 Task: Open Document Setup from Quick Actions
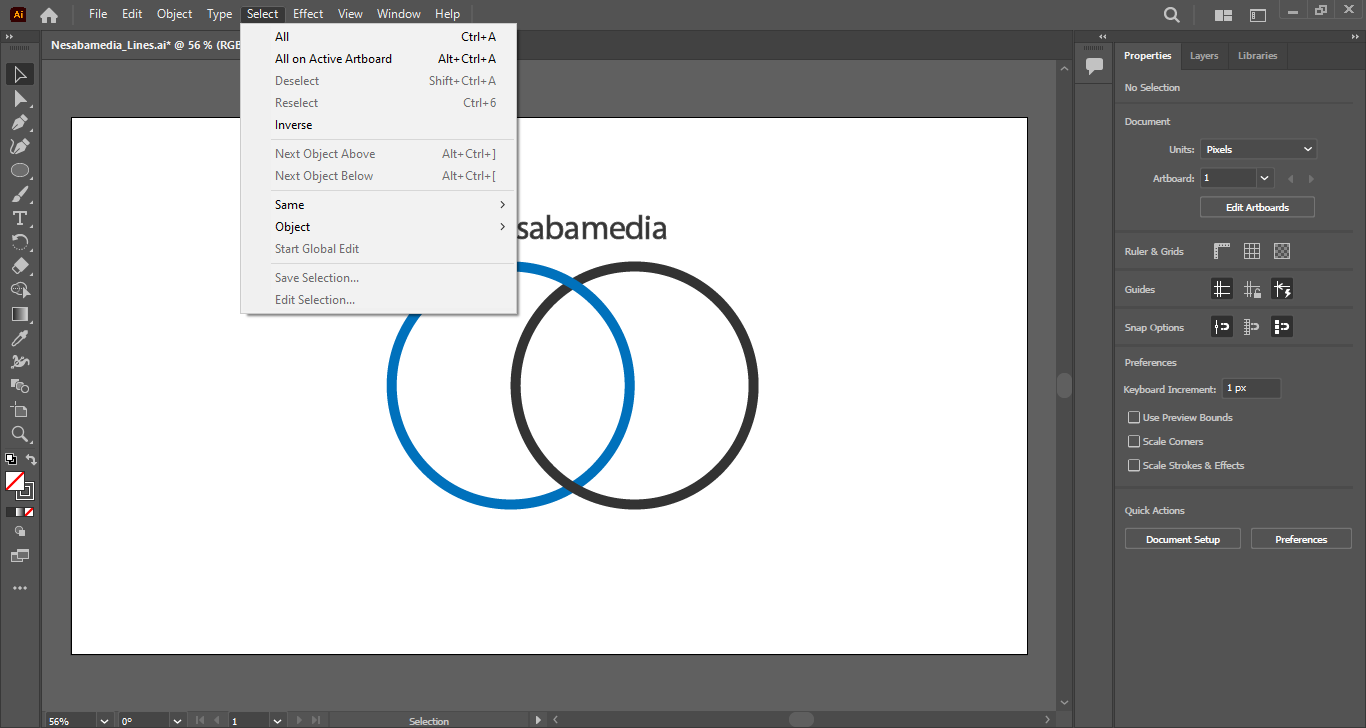1183,539
